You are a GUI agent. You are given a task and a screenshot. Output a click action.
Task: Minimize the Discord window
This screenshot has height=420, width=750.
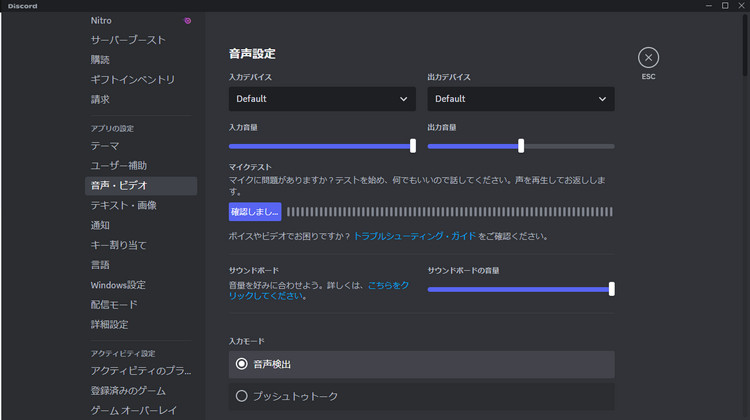(x=709, y=6)
